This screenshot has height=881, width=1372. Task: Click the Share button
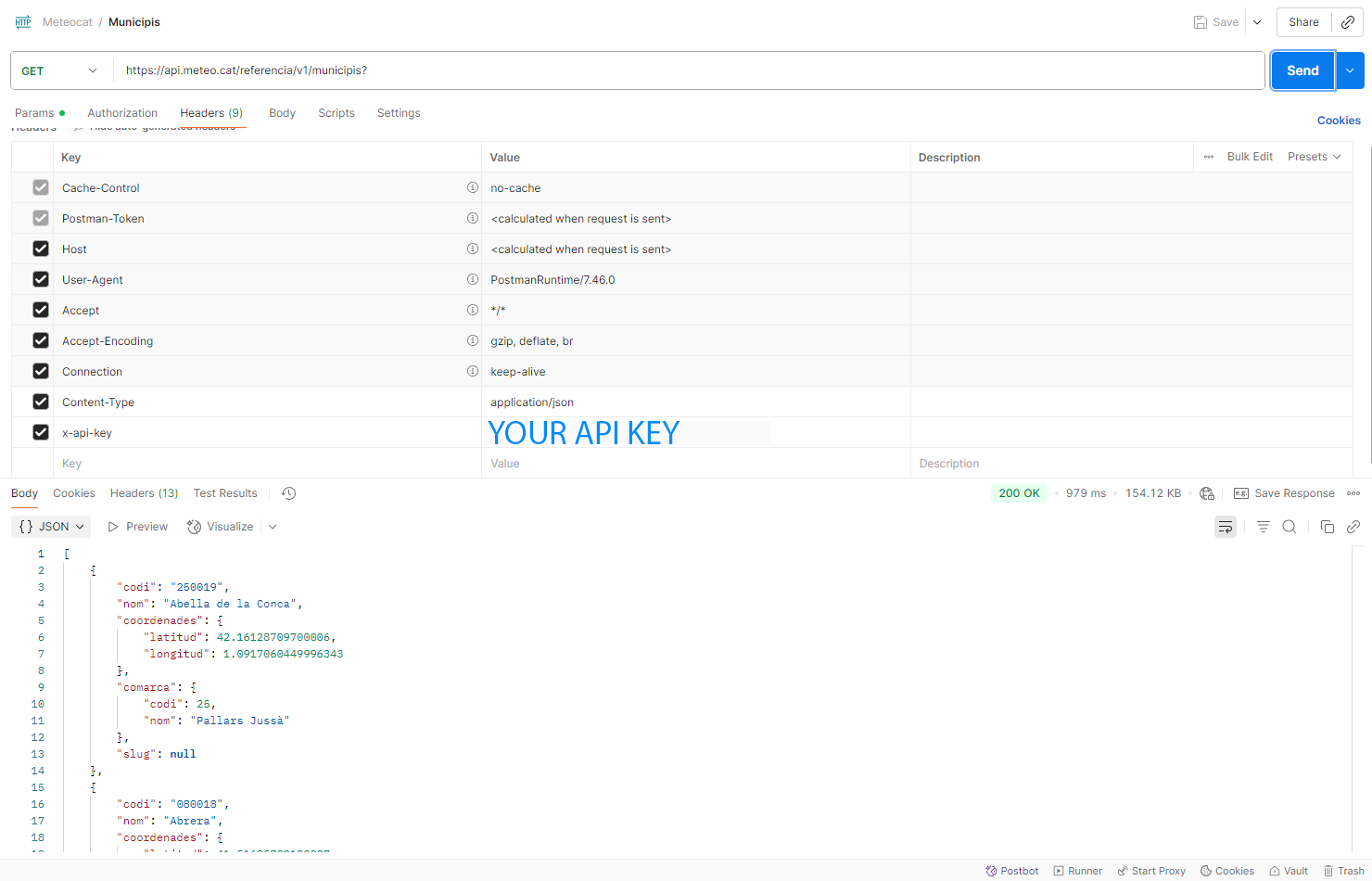[1303, 22]
